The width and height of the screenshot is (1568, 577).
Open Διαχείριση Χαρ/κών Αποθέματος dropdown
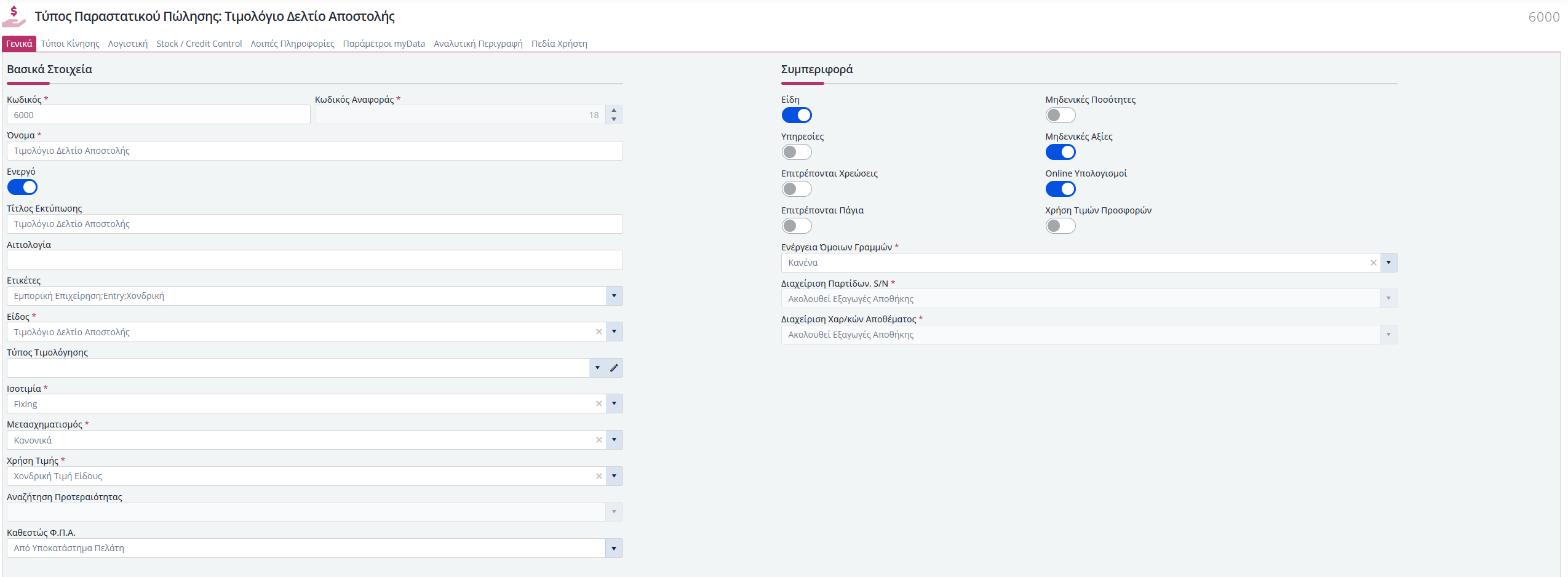(x=1388, y=335)
